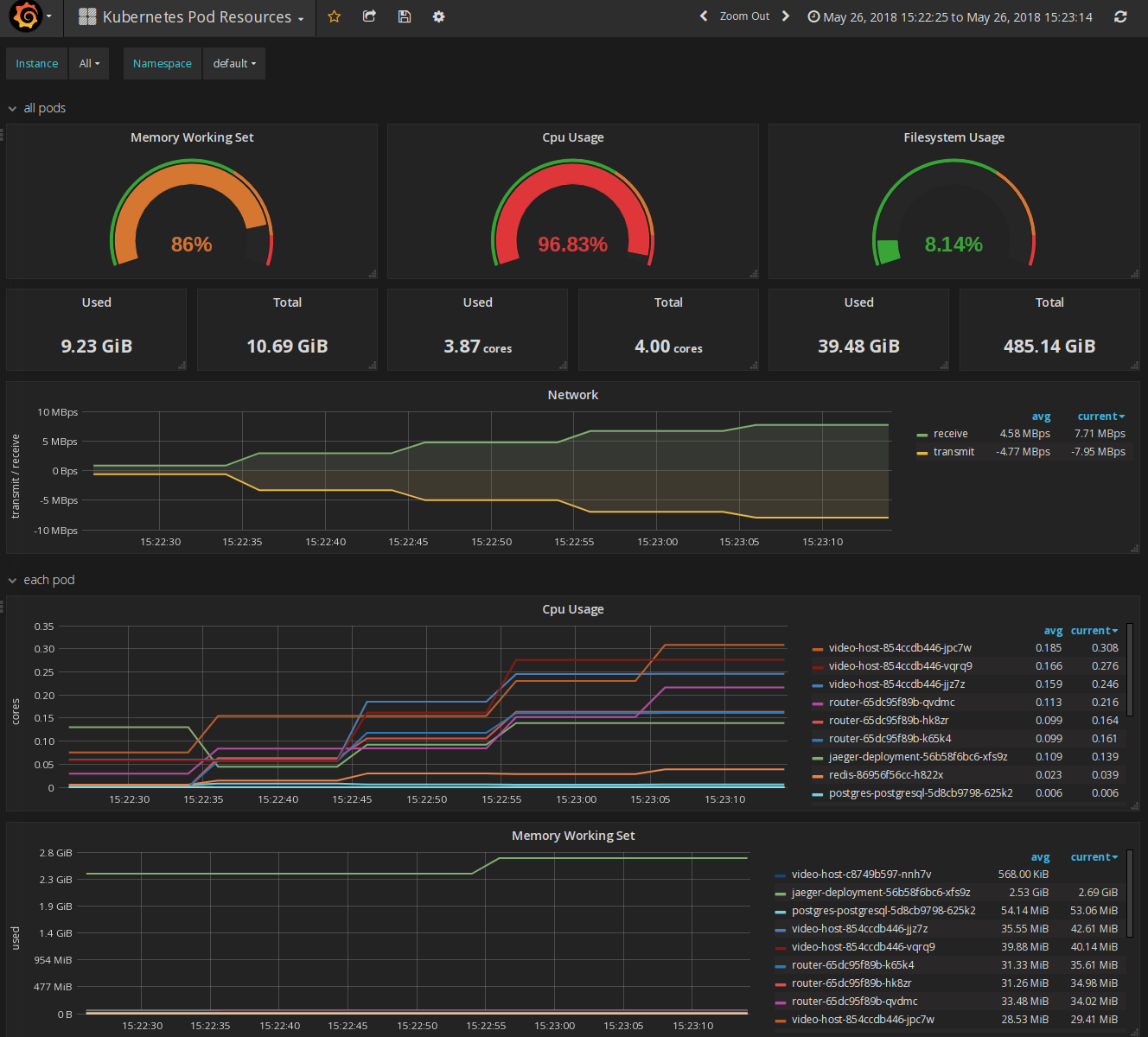Viewport: 1148px width, 1037px height.
Task: Click the 8.14% filesystem gauge value
Action: pyautogui.click(x=953, y=245)
